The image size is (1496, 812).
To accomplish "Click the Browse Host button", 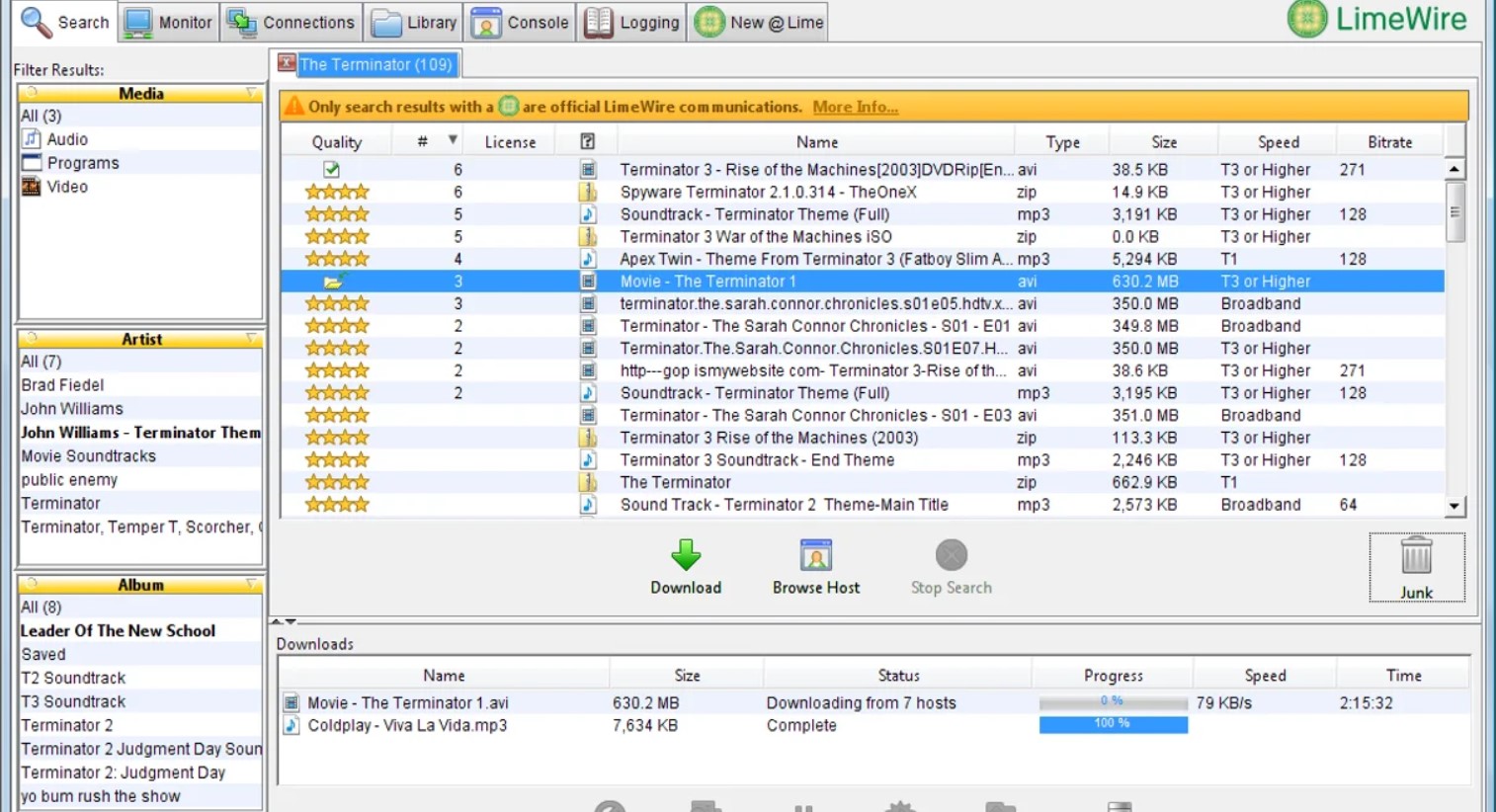I will coord(816,567).
